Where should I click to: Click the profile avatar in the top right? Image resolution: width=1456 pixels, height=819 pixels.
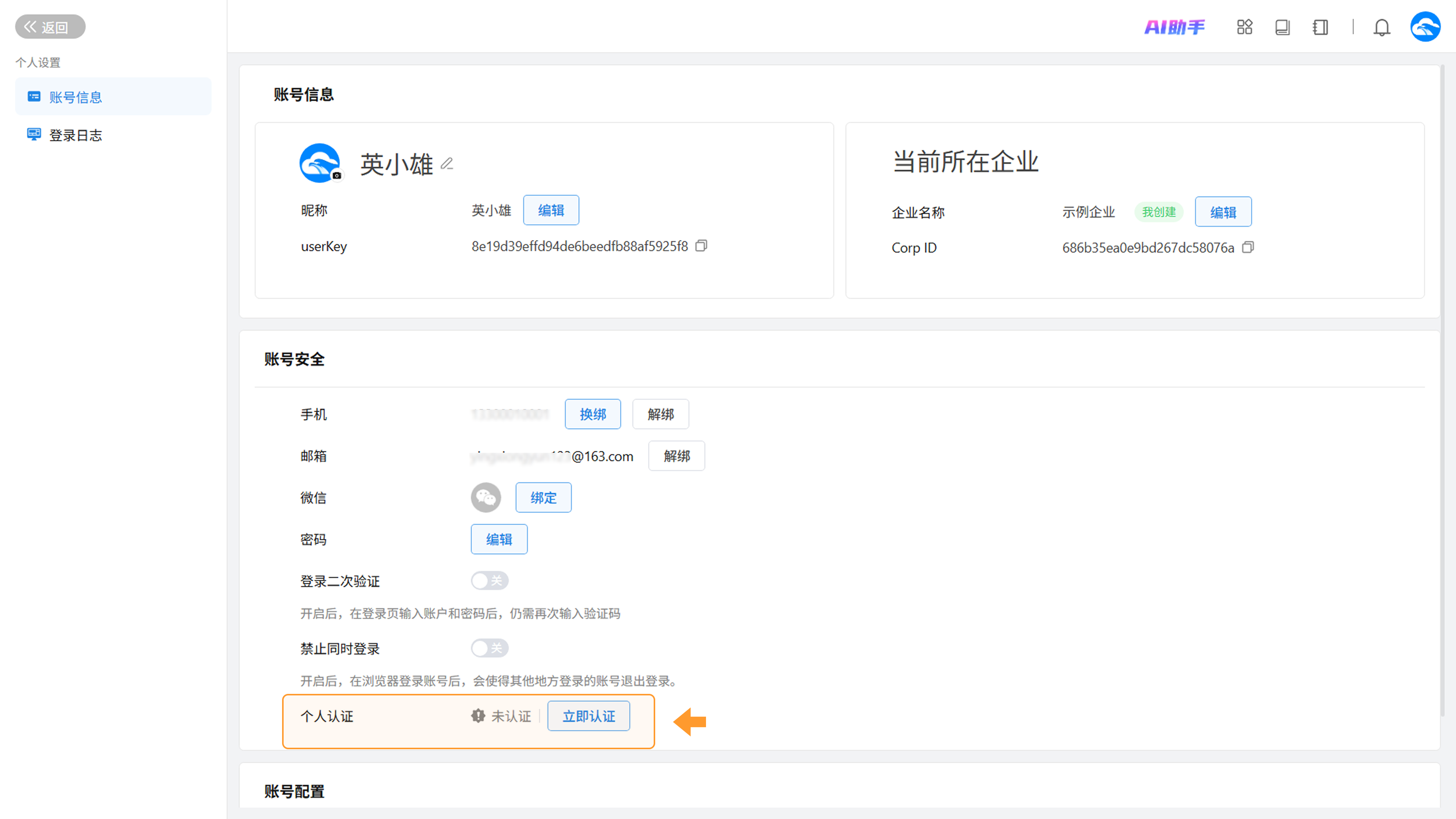click(1425, 27)
